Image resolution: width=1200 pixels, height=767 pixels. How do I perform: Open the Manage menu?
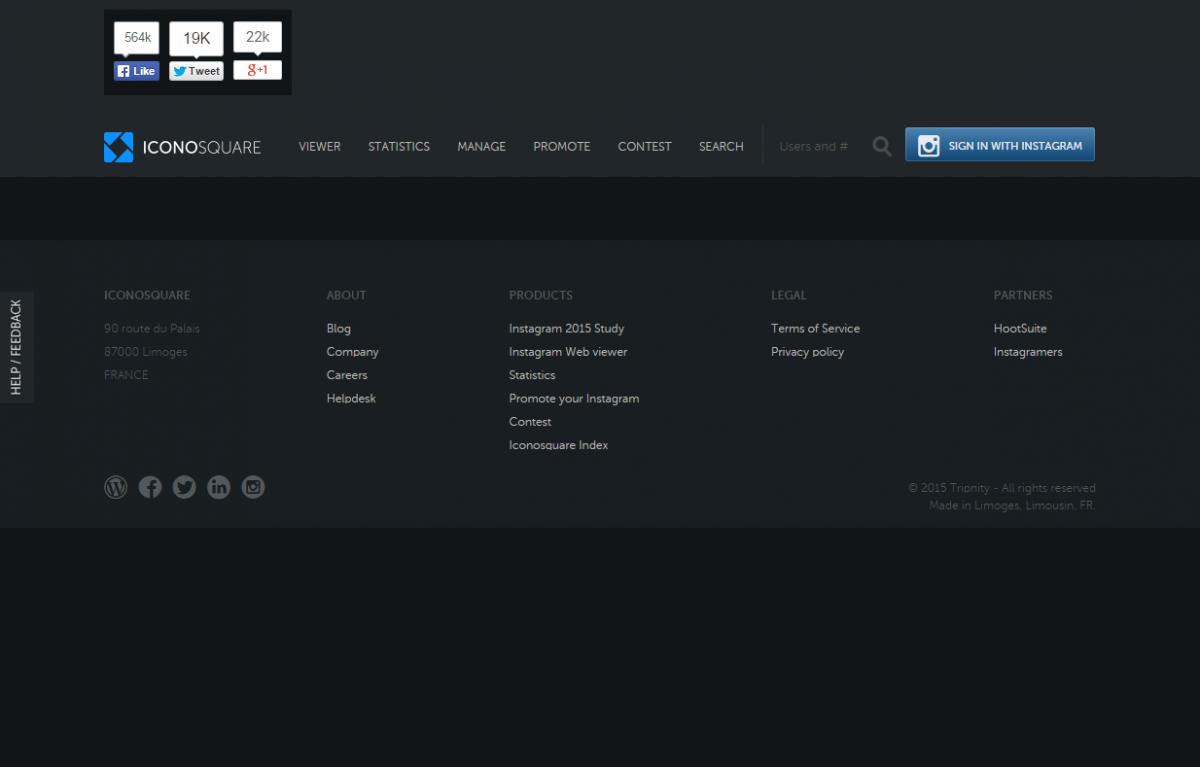pyautogui.click(x=482, y=146)
